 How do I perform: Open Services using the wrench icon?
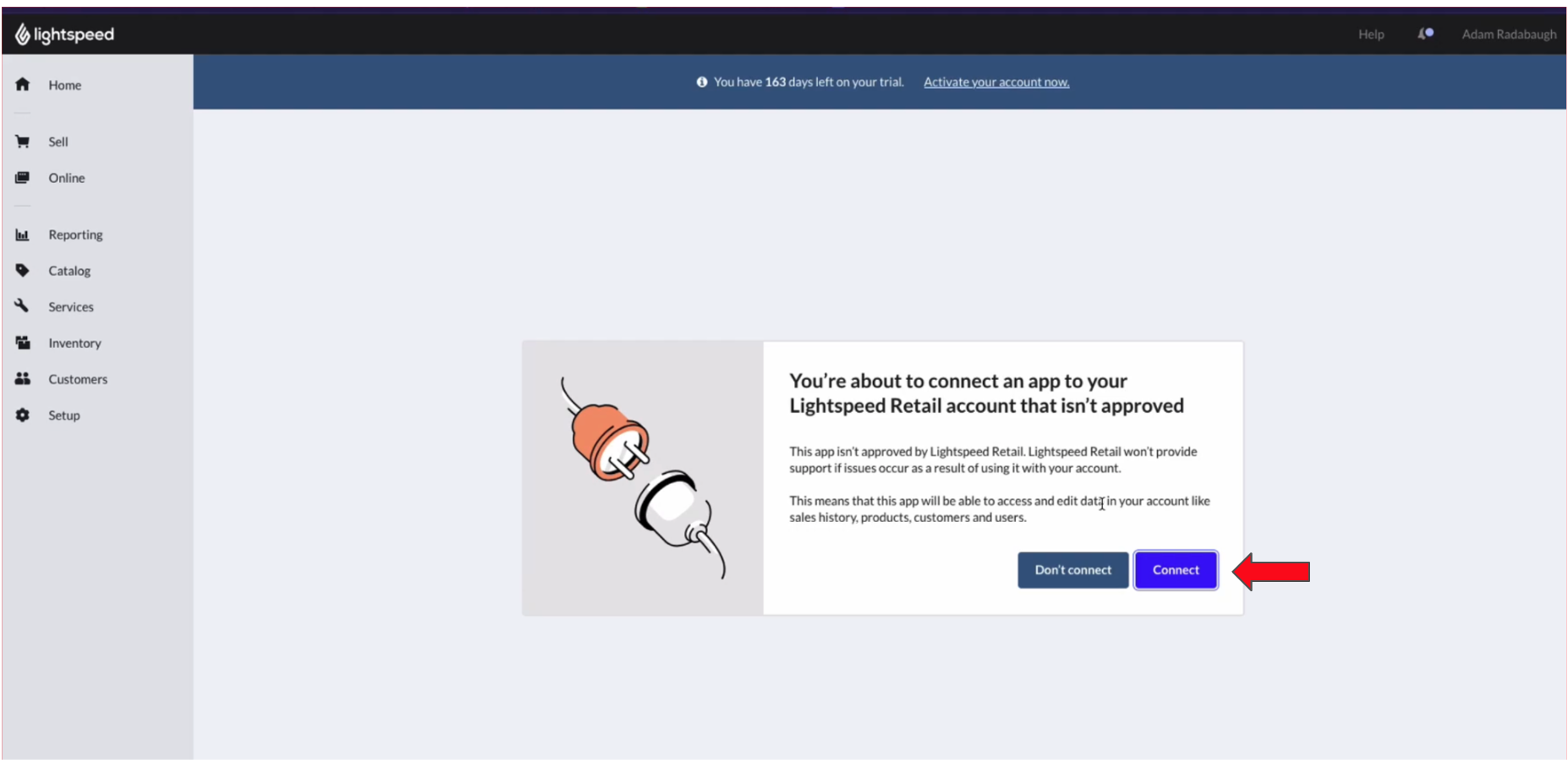point(23,306)
